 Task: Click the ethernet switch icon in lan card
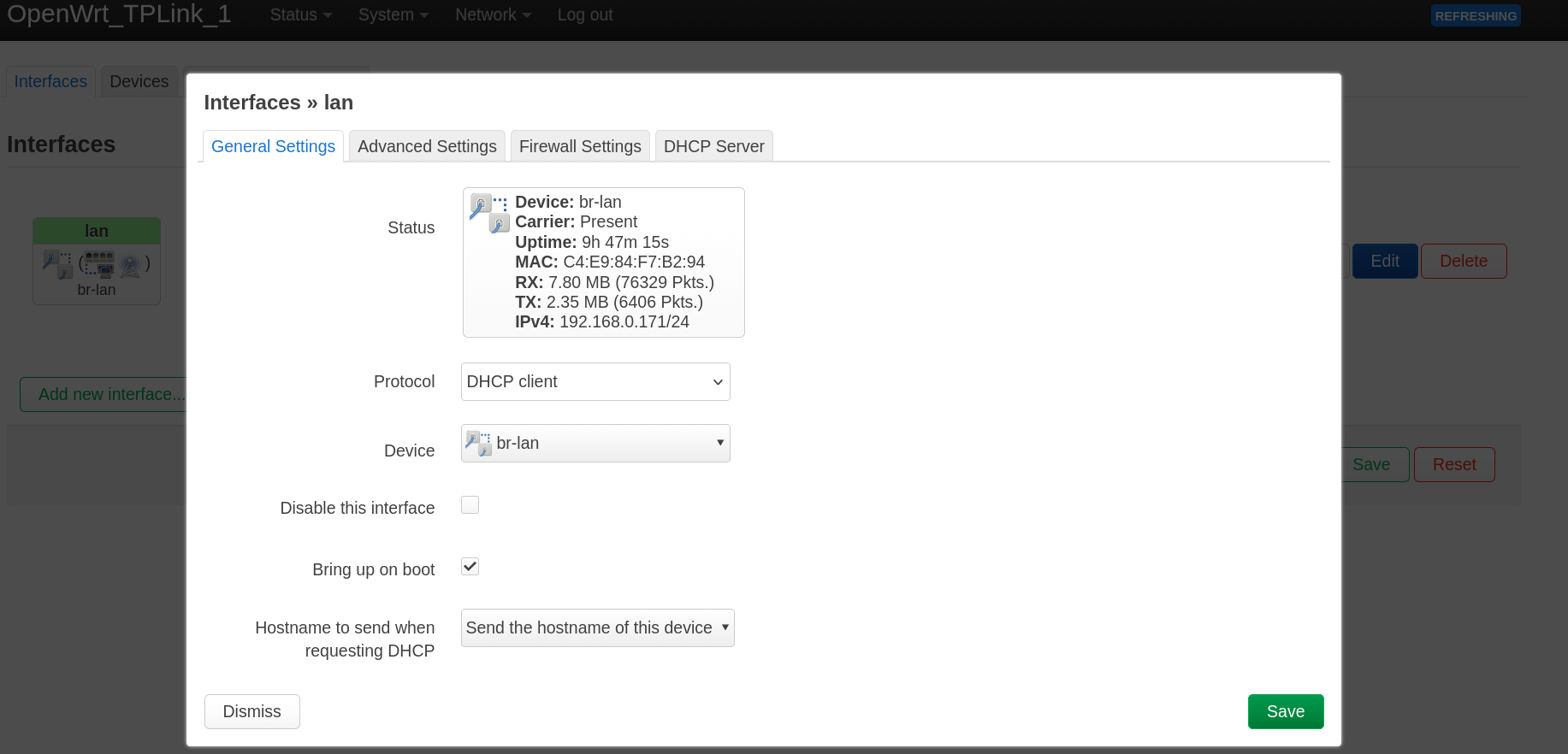99,264
